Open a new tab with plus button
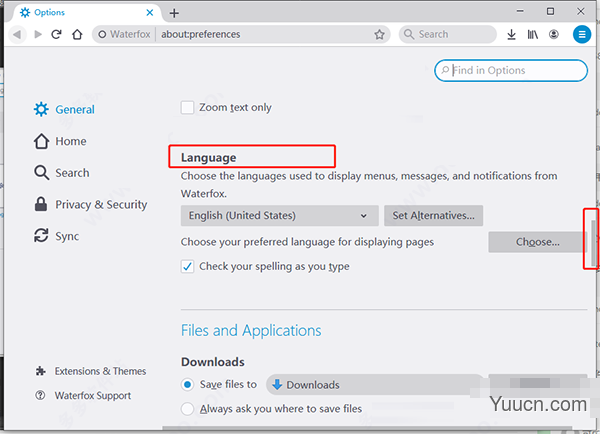 [174, 13]
